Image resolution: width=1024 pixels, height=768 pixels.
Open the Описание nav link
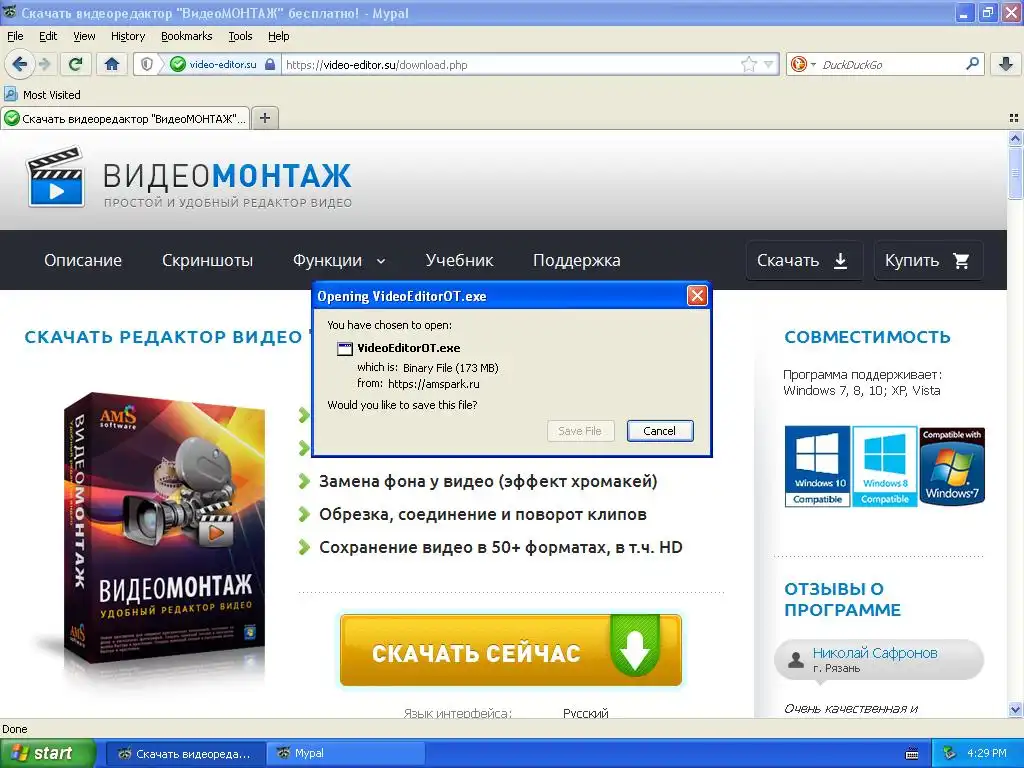click(83, 260)
